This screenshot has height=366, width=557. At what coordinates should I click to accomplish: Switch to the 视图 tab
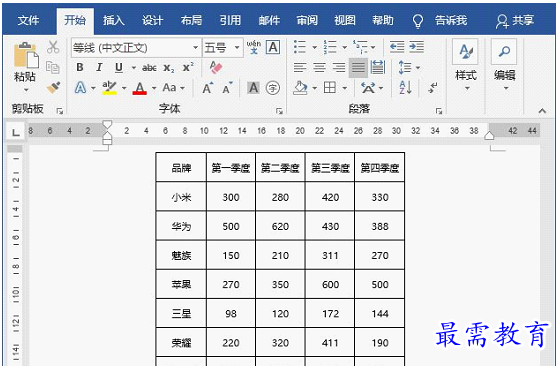pos(345,20)
